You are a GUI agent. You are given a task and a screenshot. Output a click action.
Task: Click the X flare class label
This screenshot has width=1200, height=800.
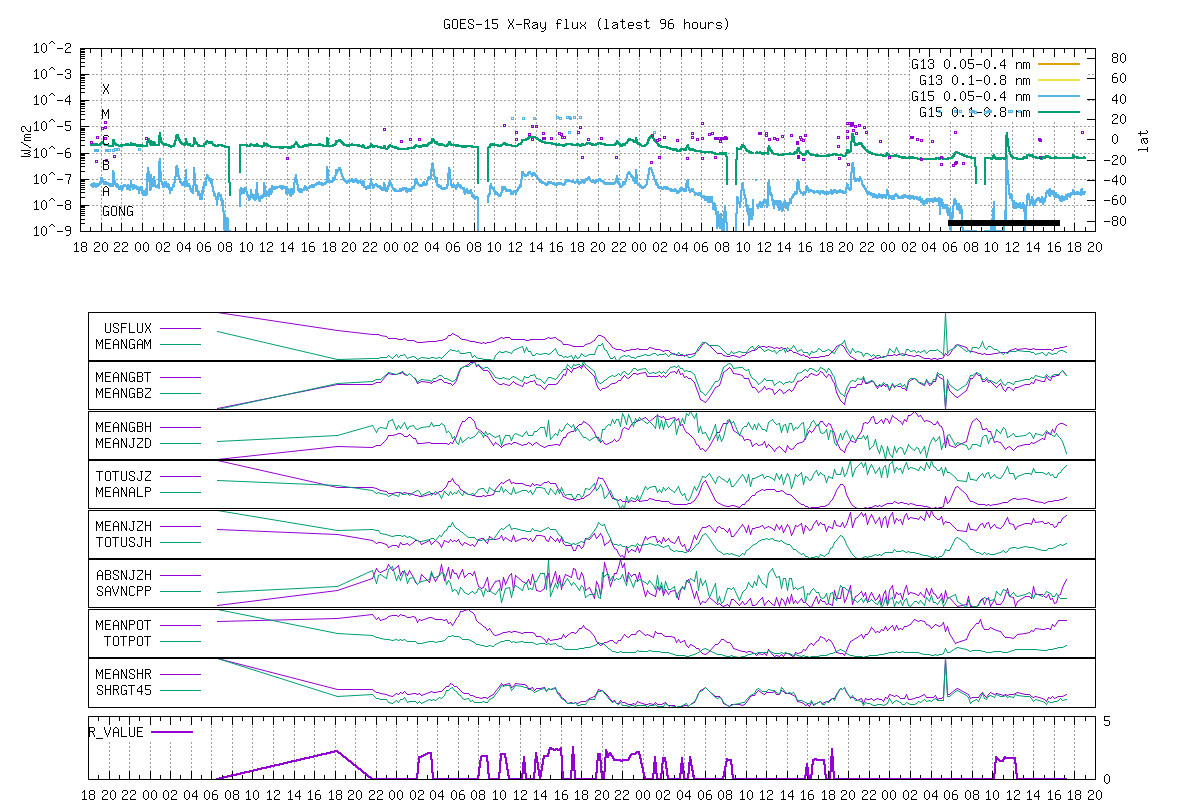[106, 89]
